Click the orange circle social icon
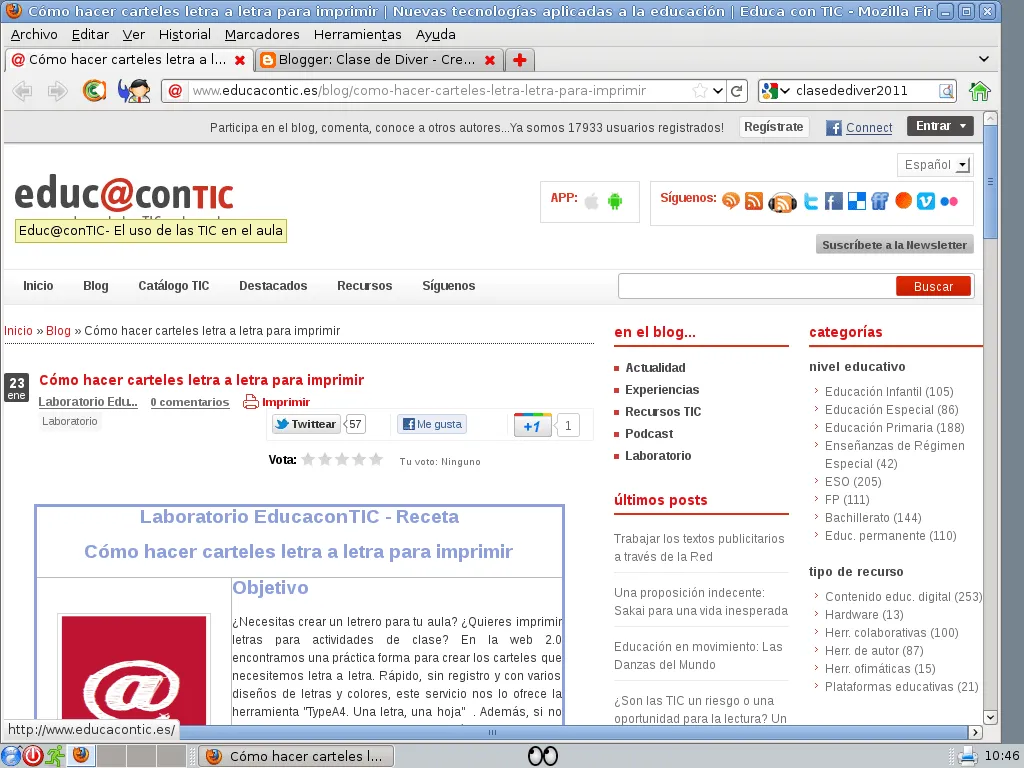 (903, 200)
